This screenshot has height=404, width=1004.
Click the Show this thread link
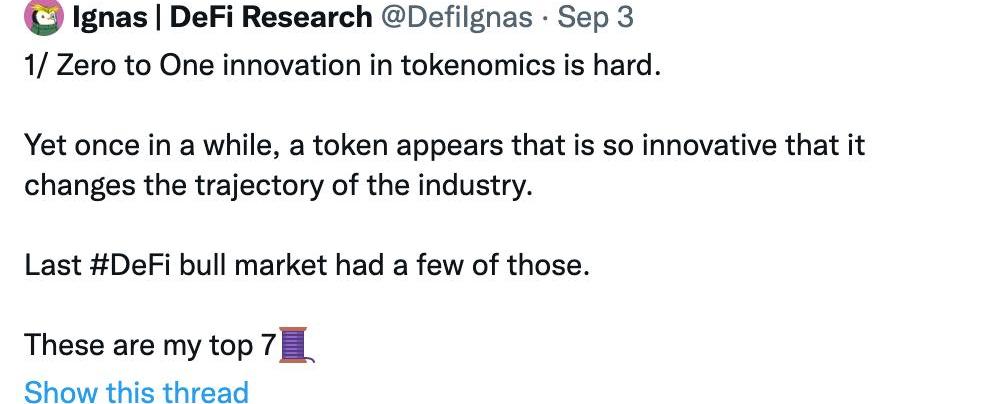click(x=136, y=391)
